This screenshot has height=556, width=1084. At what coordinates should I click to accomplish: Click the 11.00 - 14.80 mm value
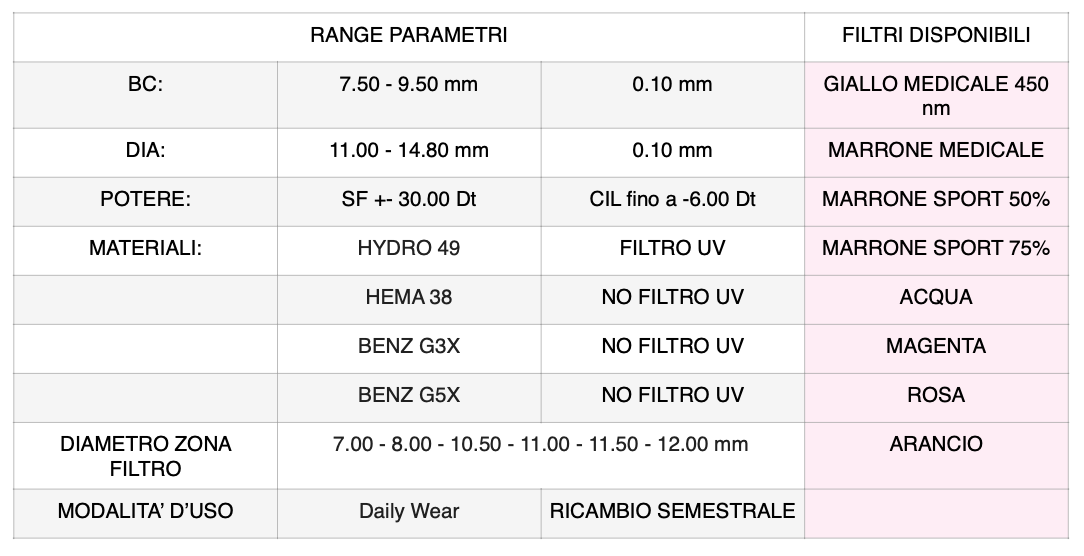(409, 151)
